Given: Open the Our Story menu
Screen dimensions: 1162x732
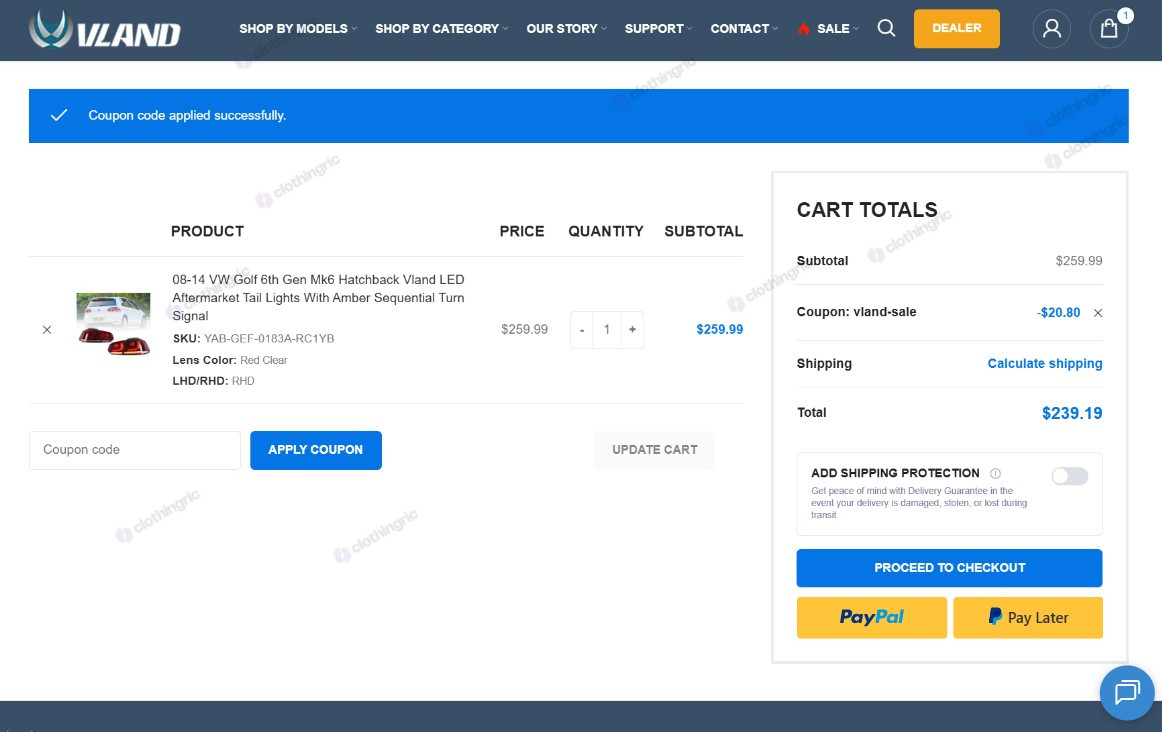Looking at the screenshot, I should (566, 28).
